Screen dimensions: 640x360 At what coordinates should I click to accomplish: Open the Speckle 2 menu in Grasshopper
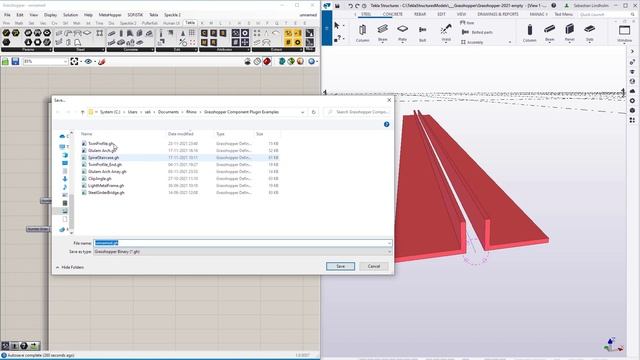(172, 15)
